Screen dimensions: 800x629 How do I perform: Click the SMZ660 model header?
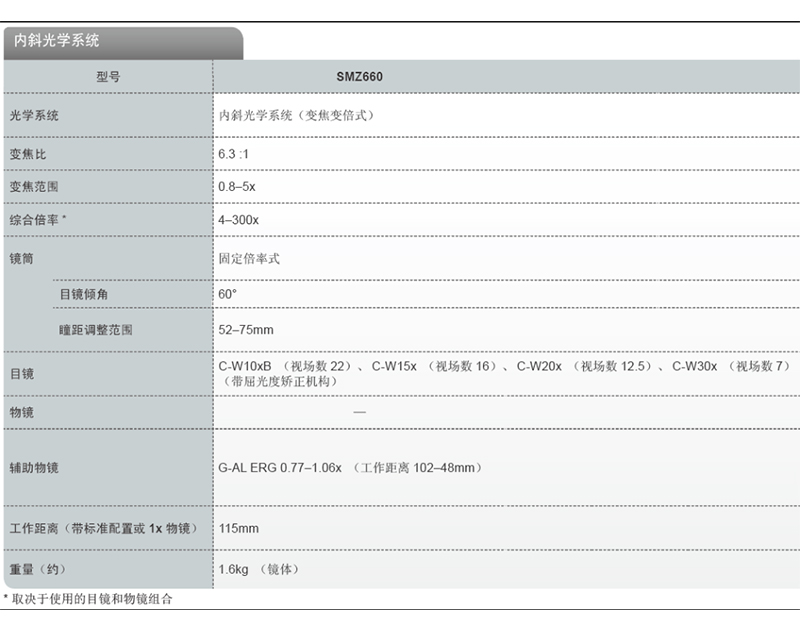(359, 77)
